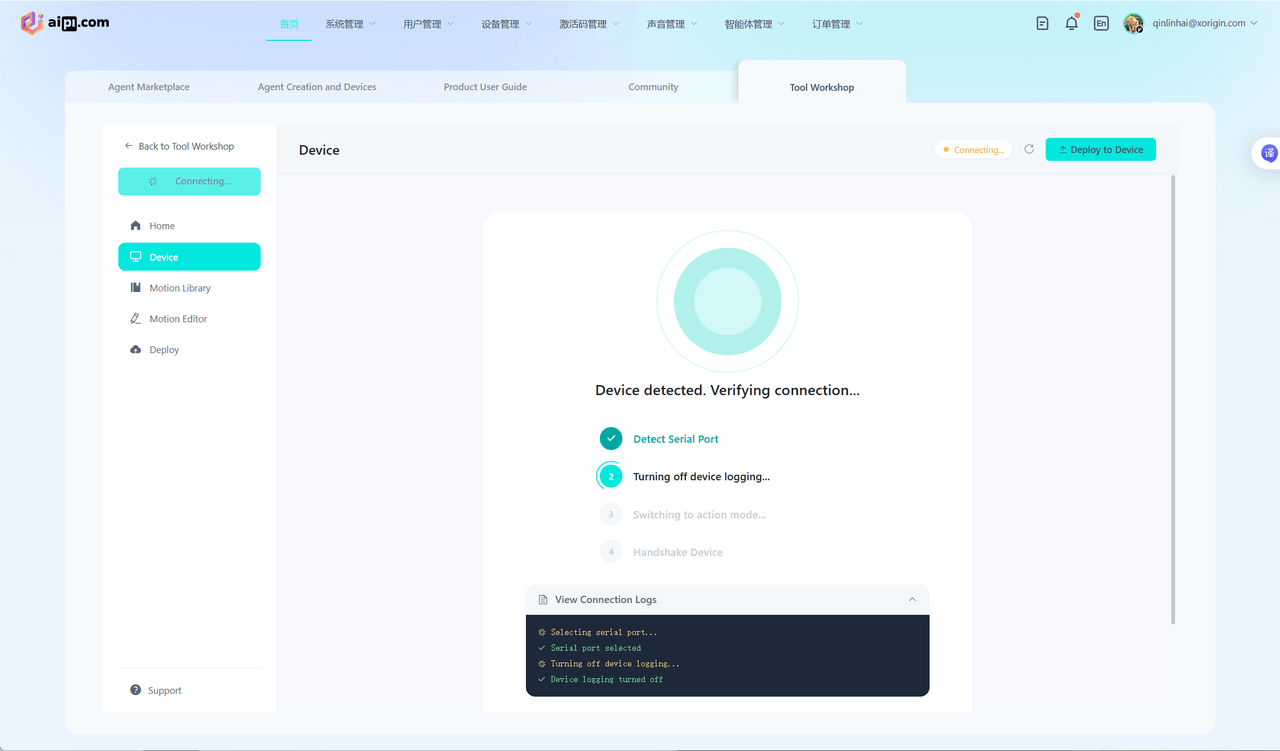Click the step 2 circle indicator

[611, 476]
